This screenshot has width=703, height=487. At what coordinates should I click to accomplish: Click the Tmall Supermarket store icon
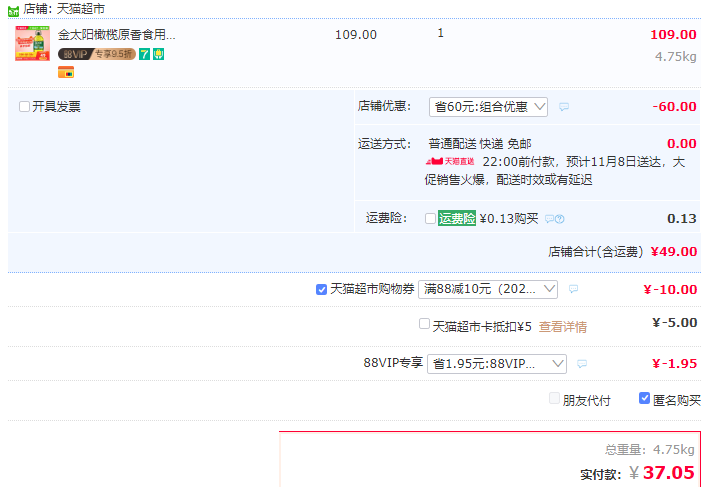[13, 9]
